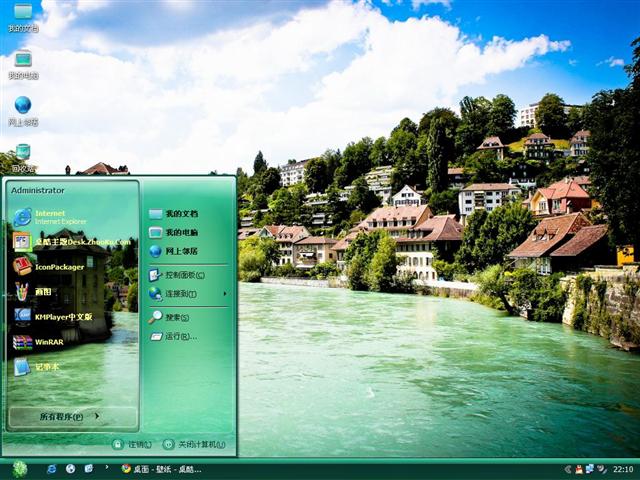Switch to 桌面 - 壁纸 taskbar window

pyautogui.click(x=162, y=469)
